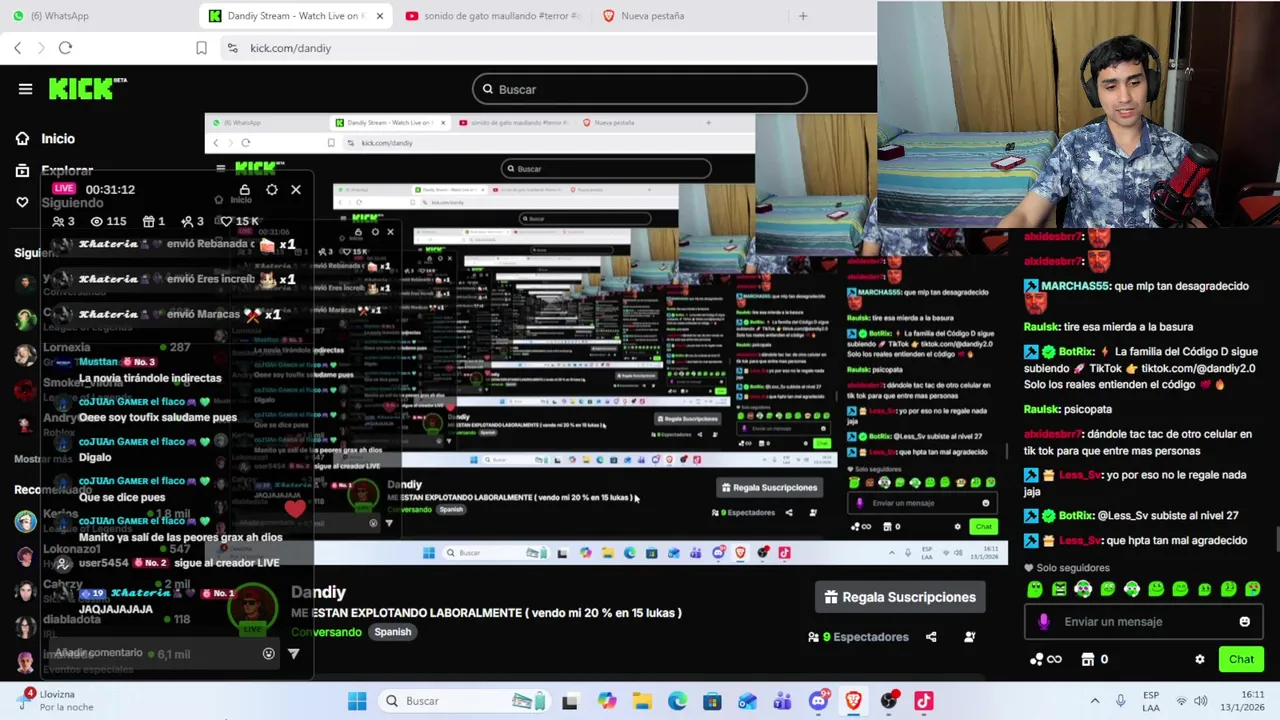Send message with the green Chat button
The image size is (1280, 720).
(x=1241, y=659)
